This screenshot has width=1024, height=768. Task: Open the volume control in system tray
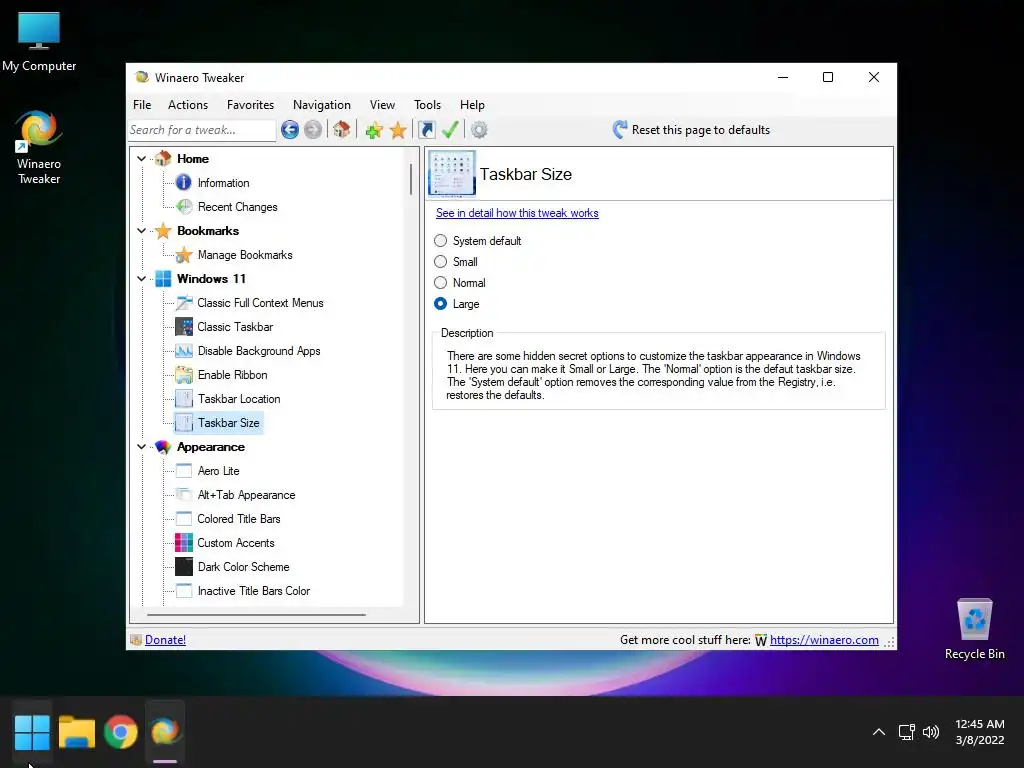[x=931, y=732]
